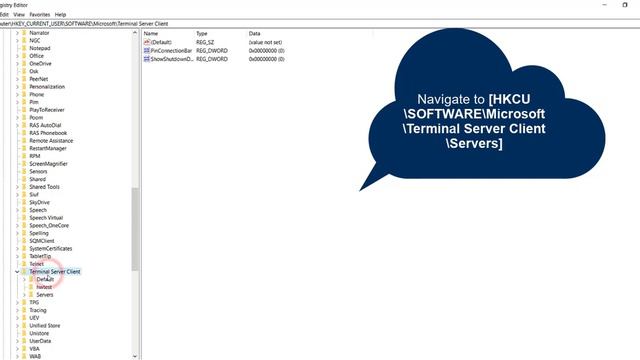Expand the Narrator key arrow
The height and width of the screenshot is (360, 640).
click(x=17, y=33)
